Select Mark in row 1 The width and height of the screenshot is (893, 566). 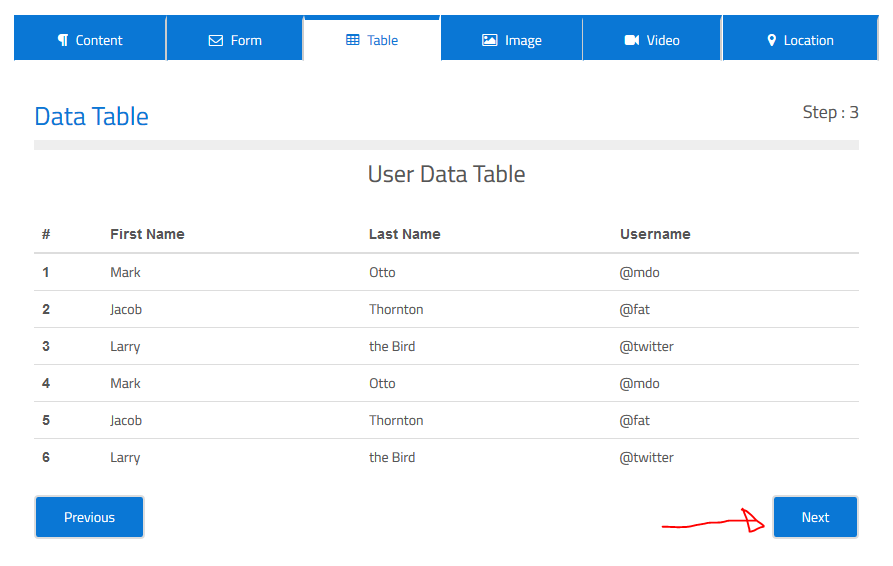tap(125, 272)
